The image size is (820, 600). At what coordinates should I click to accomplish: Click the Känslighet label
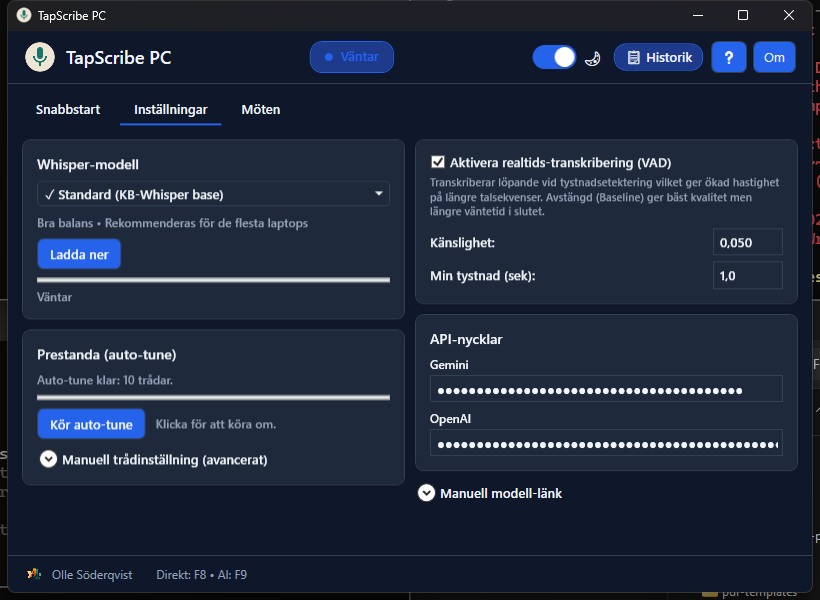coord(462,243)
